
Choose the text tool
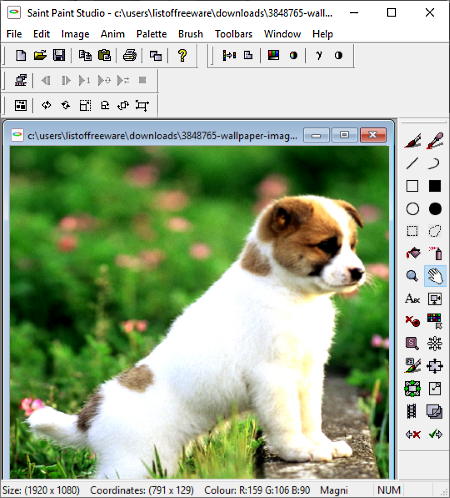[x=413, y=299]
